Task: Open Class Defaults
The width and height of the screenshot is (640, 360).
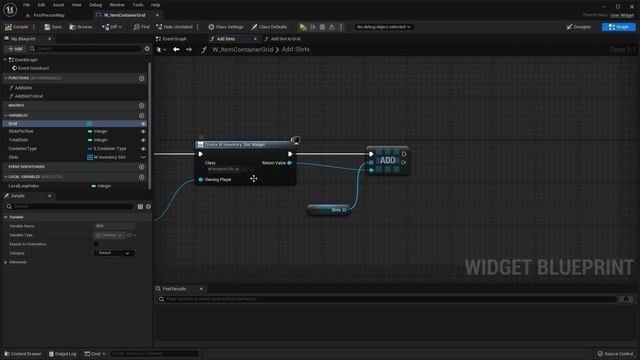Action: point(269,27)
